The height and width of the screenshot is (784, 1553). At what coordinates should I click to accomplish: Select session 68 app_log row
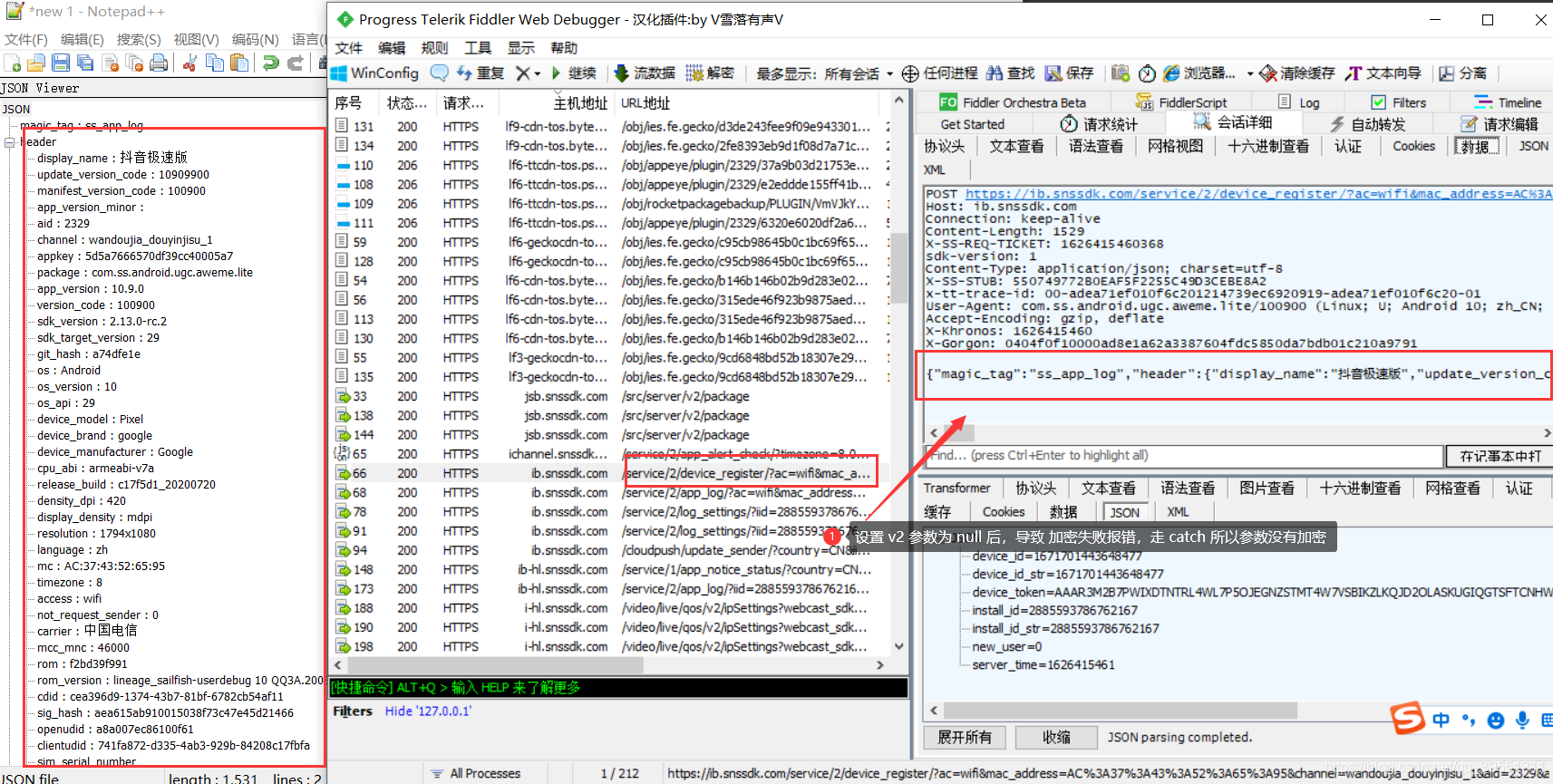pyautogui.click(x=609, y=492)
